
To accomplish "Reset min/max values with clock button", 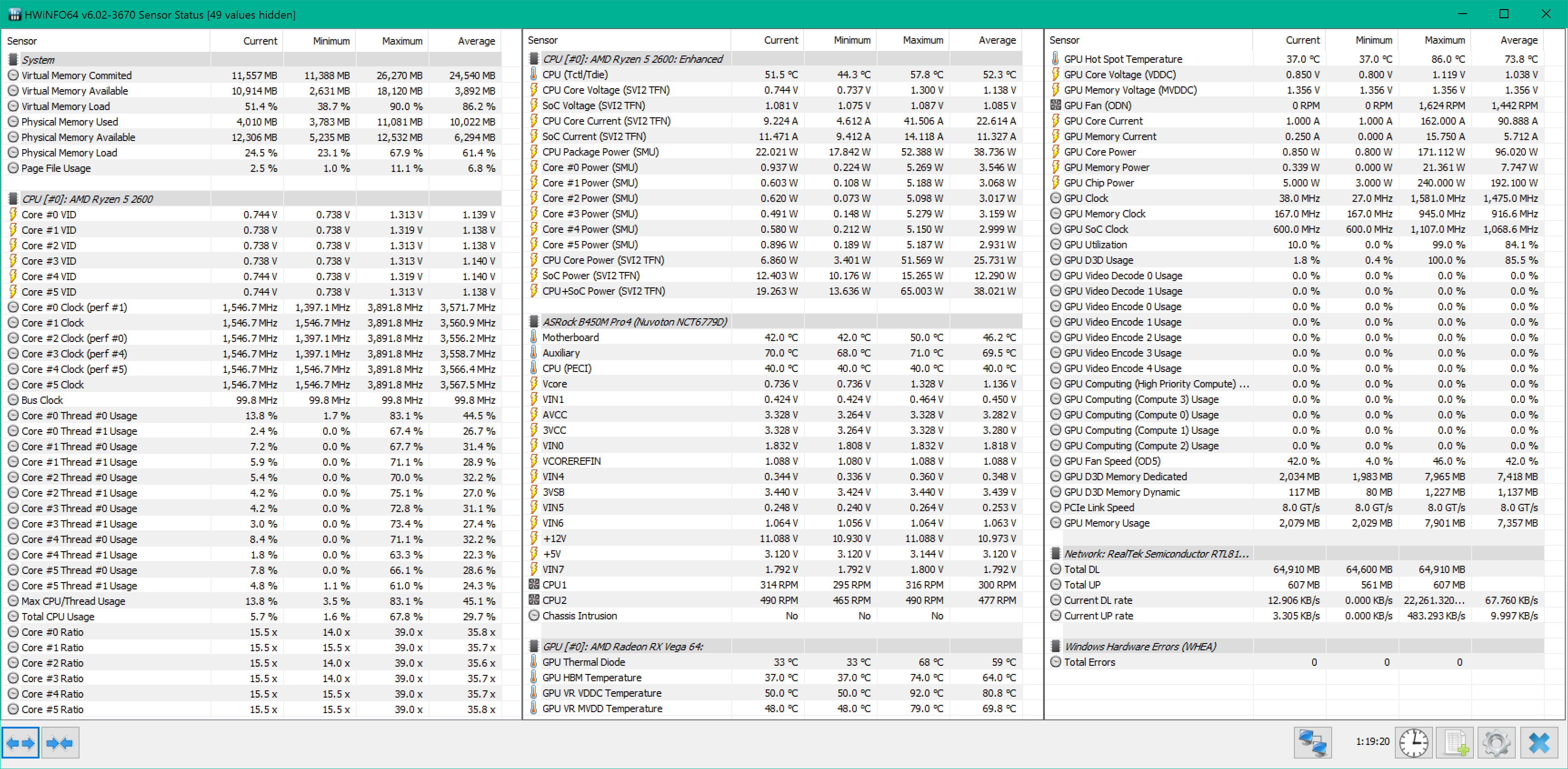I will (1413, 742).
